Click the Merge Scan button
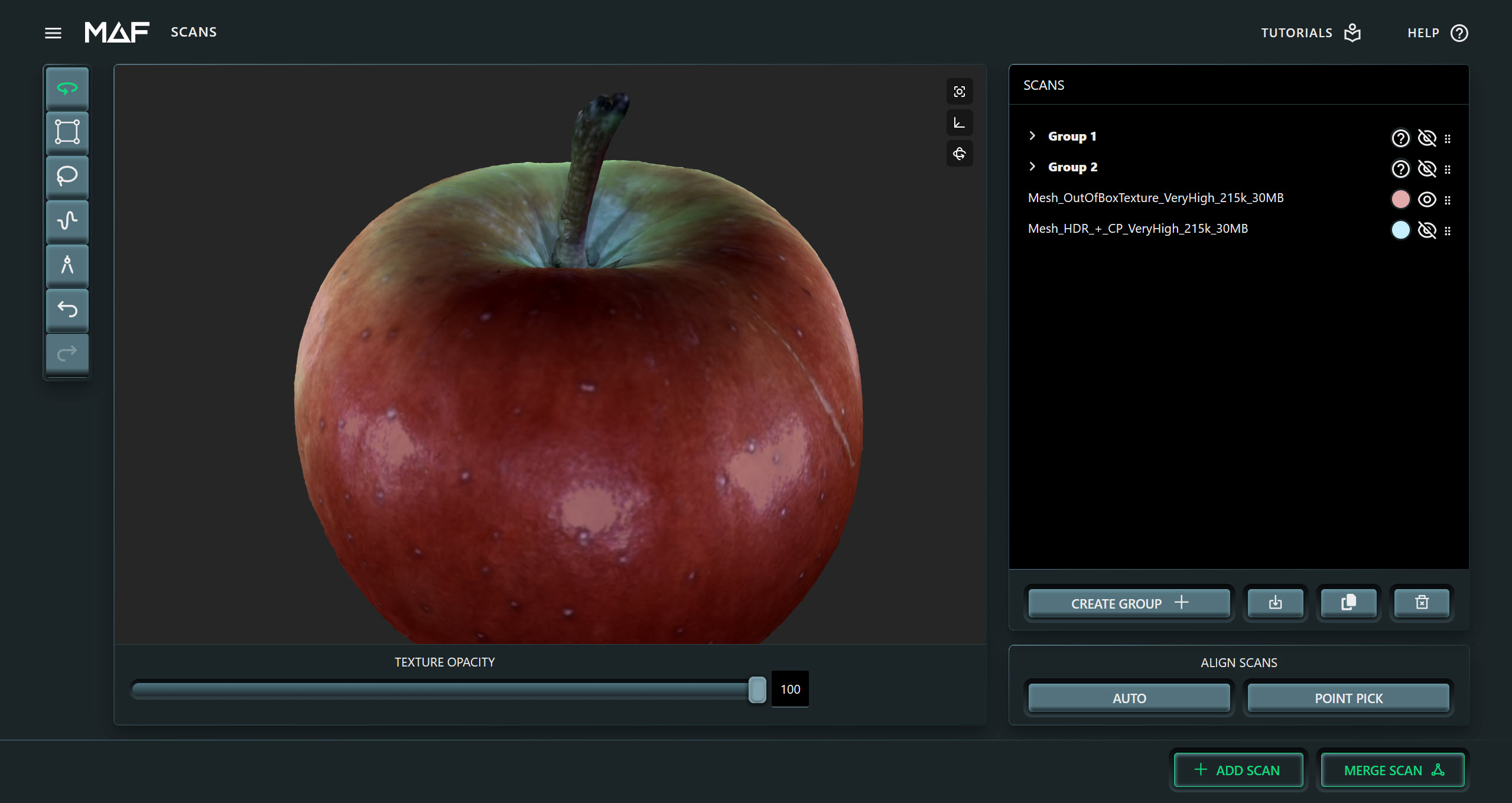 pos(1393,770)
